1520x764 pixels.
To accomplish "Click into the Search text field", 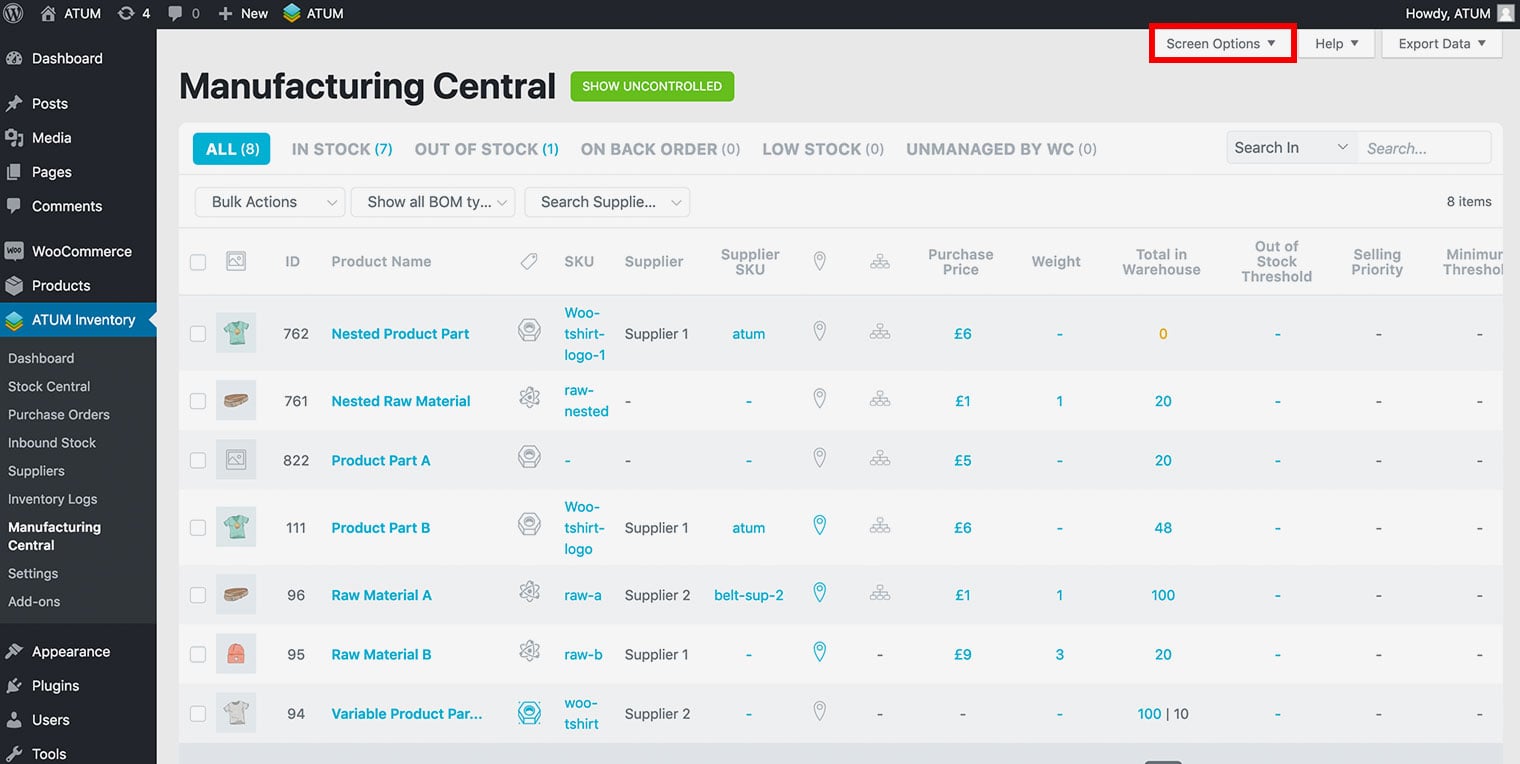I will (x=1423, y=148).
